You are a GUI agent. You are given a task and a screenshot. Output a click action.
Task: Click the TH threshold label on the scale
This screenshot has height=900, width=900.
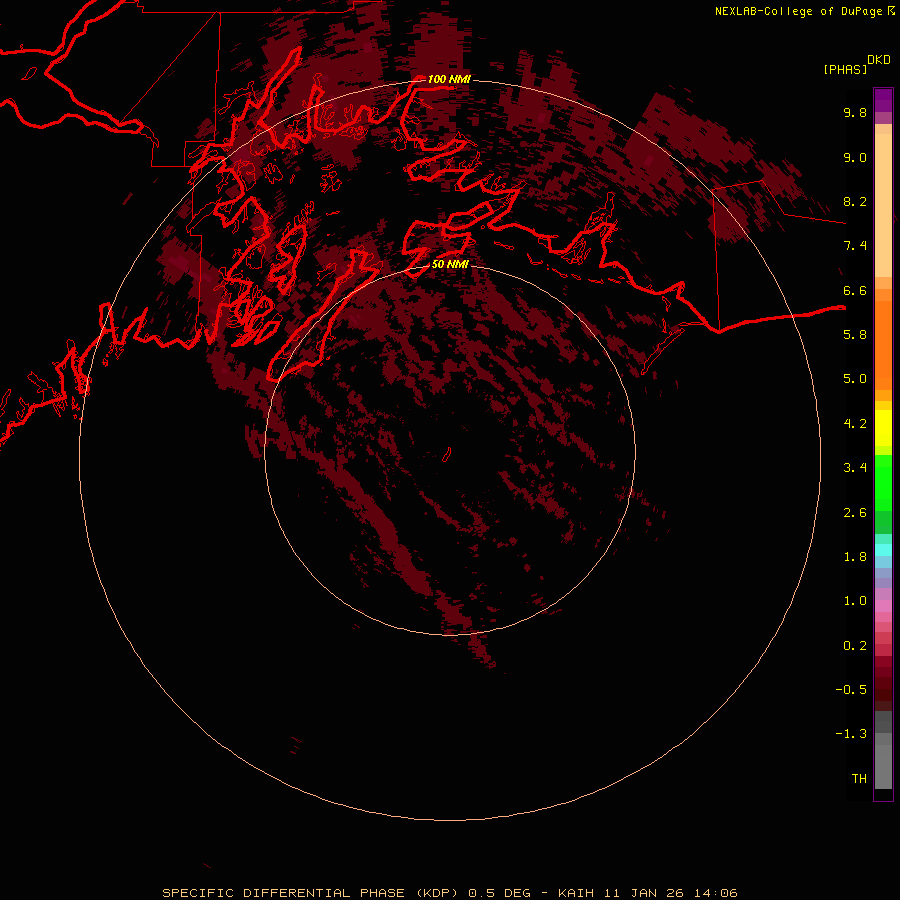(859, 779)
